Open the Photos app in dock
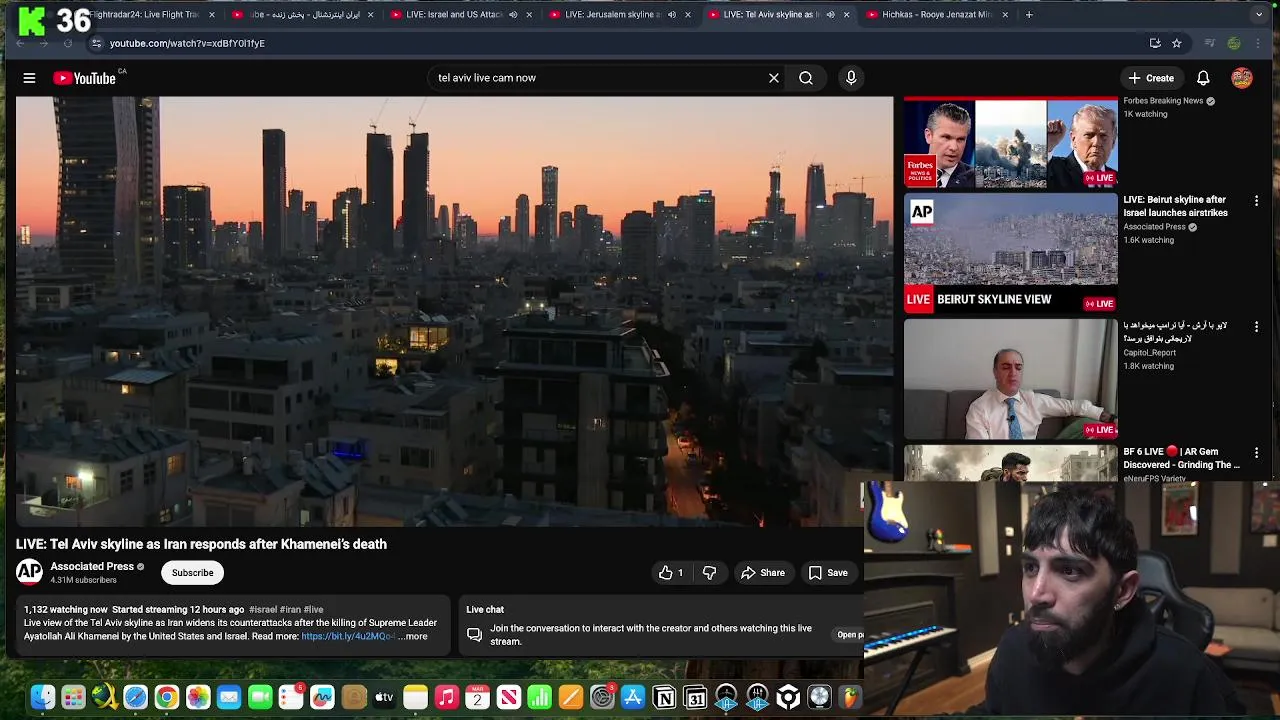1280x720 pixels. pyautogui.click(x=198, y=697)
